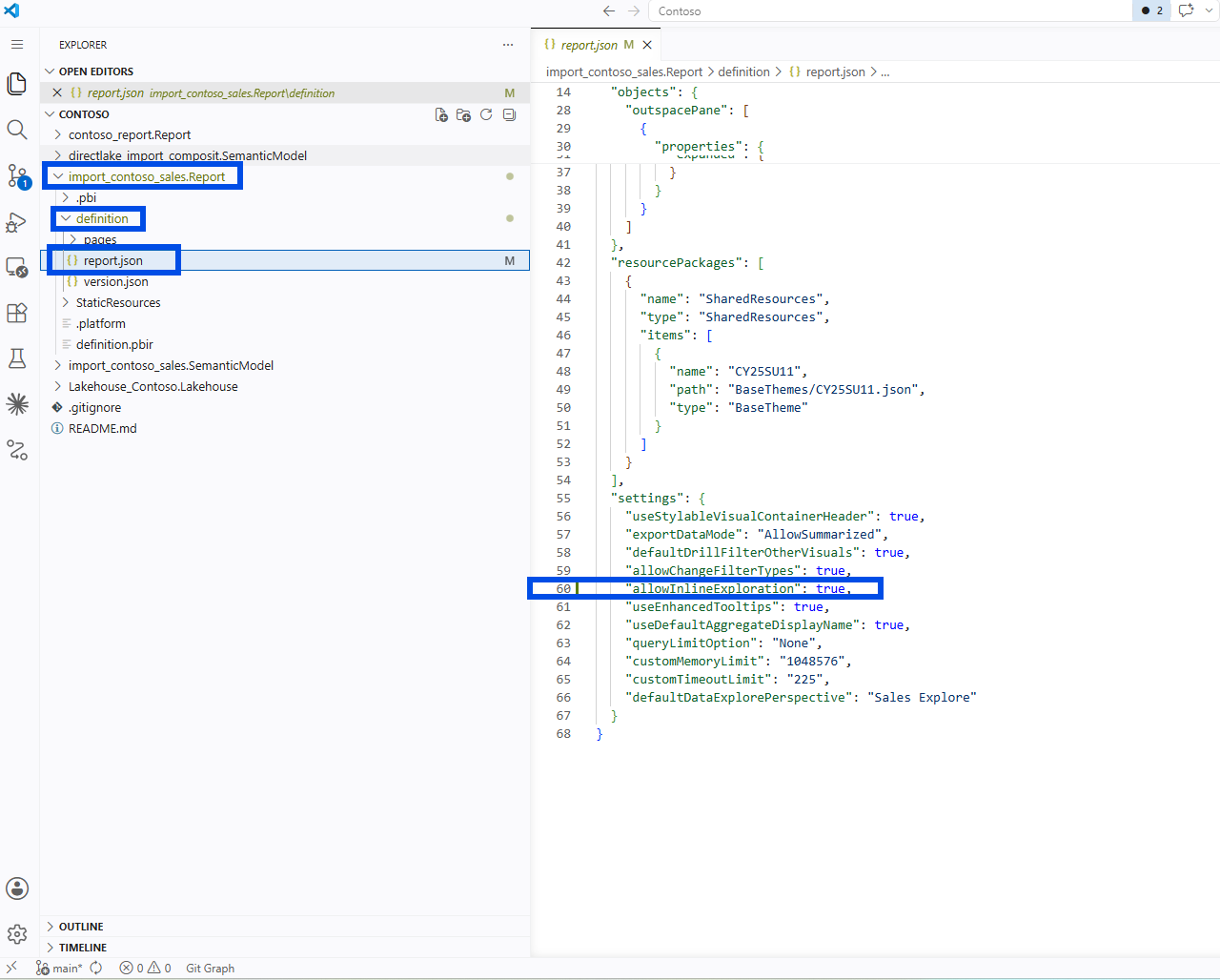Image resolution: width=1220 pixels, height=980 pixels.
Task: Open the Testing flask icon
Action: pyautogui.click(x=17, y=358)
